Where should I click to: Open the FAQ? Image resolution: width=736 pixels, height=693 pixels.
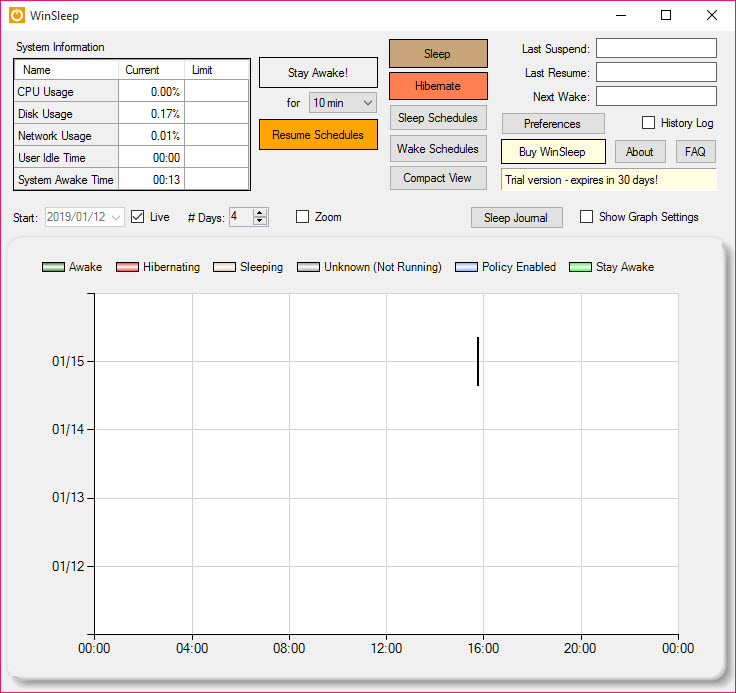click(x=695, y=152)
